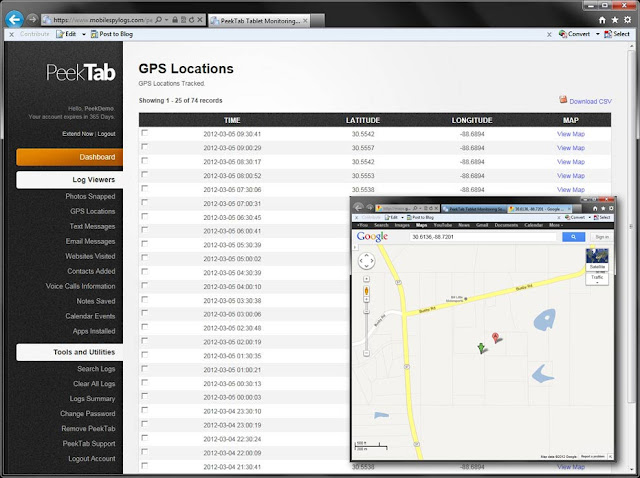Click the Extend Now link
This screenshot has height=478, width=640.
[x=78, y=133]
